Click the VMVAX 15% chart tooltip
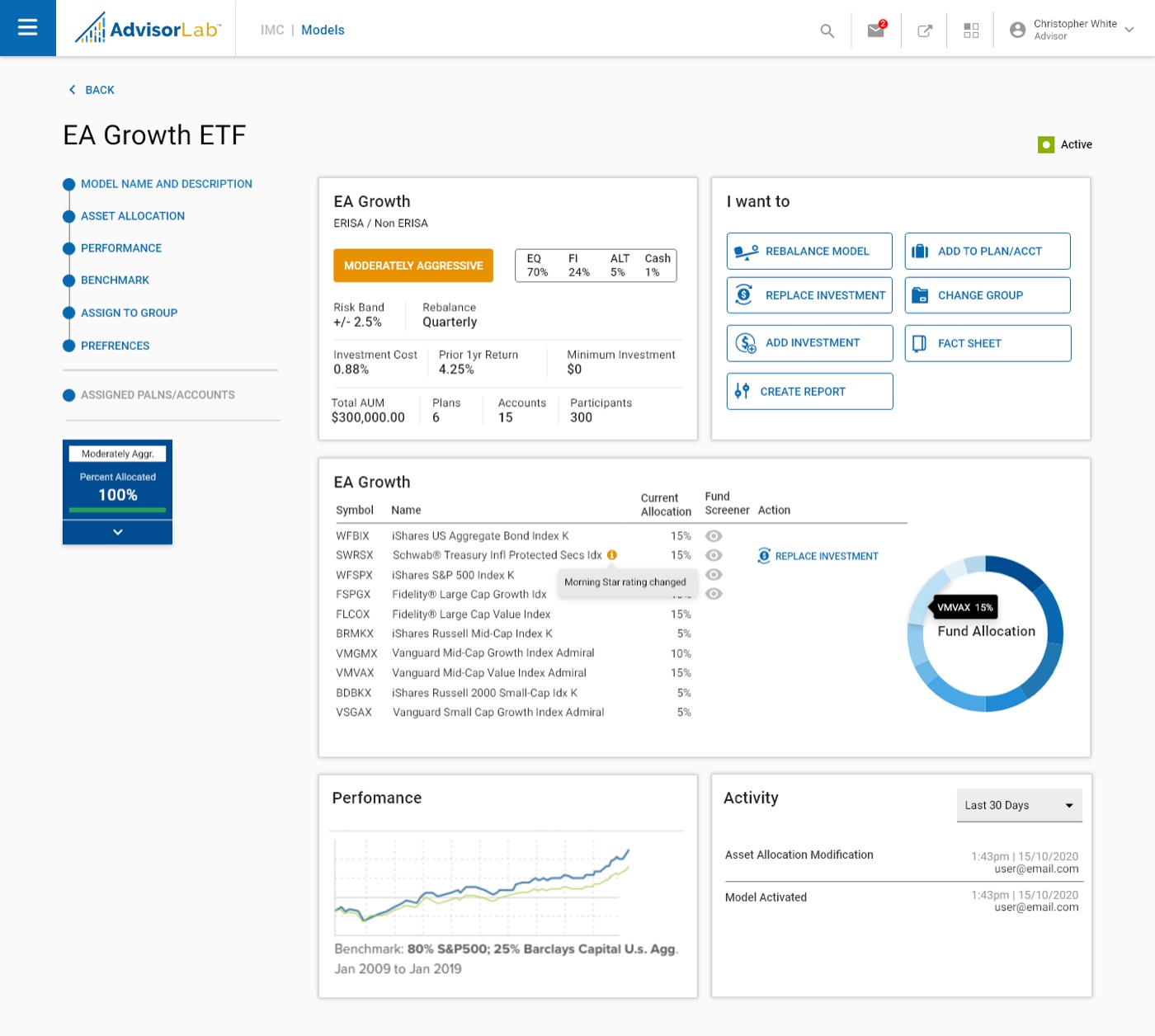This screenshot has height=1036, width=1155. tap(964, 608)
